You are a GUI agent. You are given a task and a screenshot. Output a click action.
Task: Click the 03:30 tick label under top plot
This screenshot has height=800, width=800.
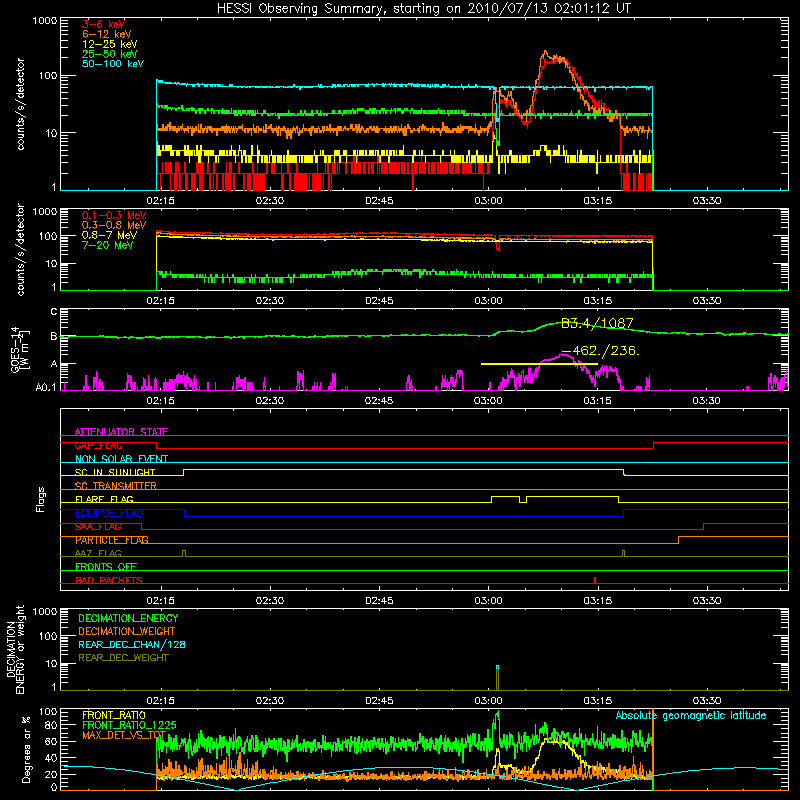(x=707, y=201)
